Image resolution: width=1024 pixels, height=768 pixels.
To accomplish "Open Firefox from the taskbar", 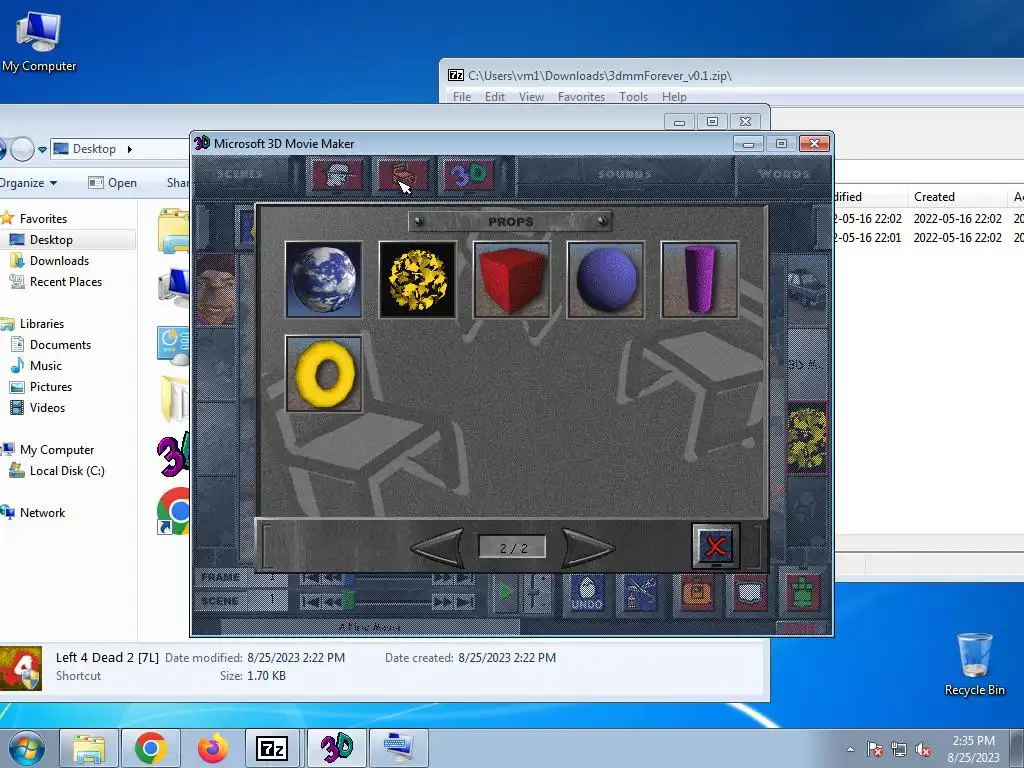I will pyautogui.click(x=213, y=748).
